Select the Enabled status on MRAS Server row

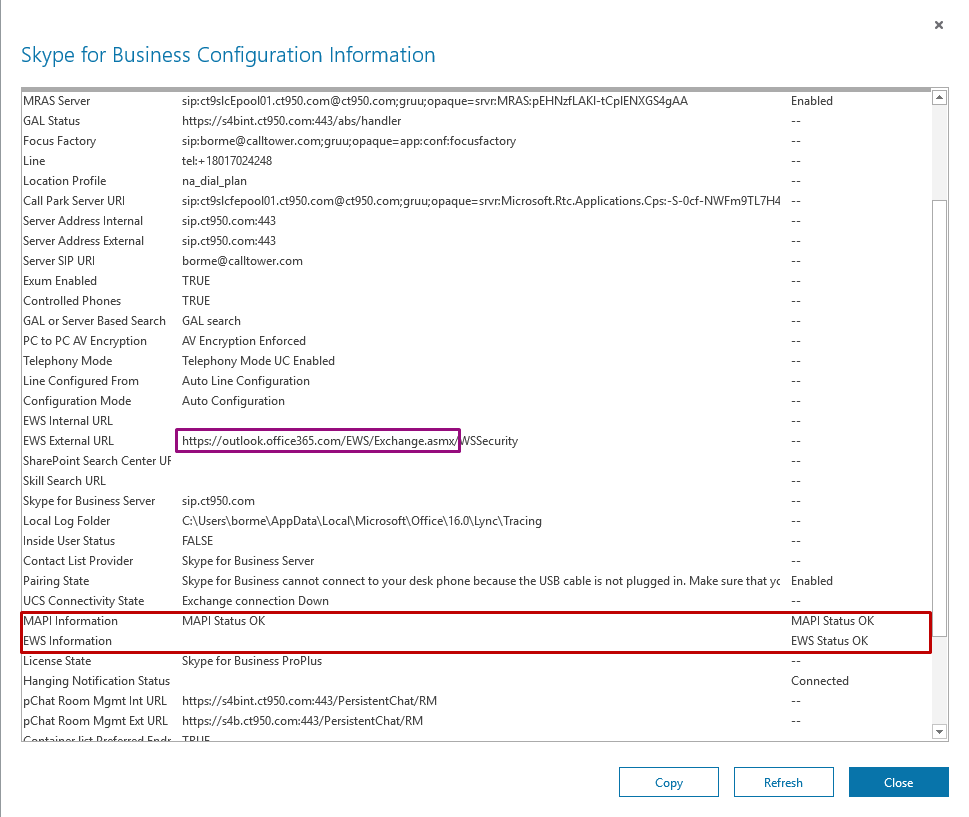click(811, 101)
